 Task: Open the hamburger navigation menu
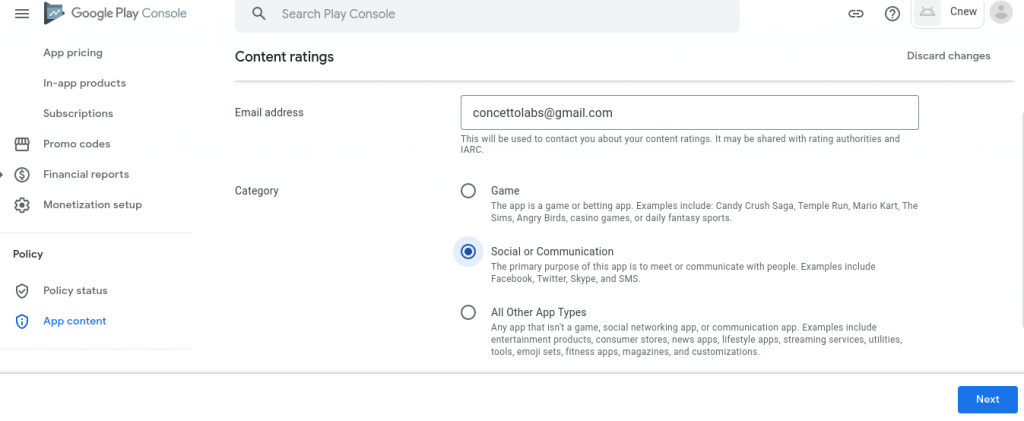[22, 14]
